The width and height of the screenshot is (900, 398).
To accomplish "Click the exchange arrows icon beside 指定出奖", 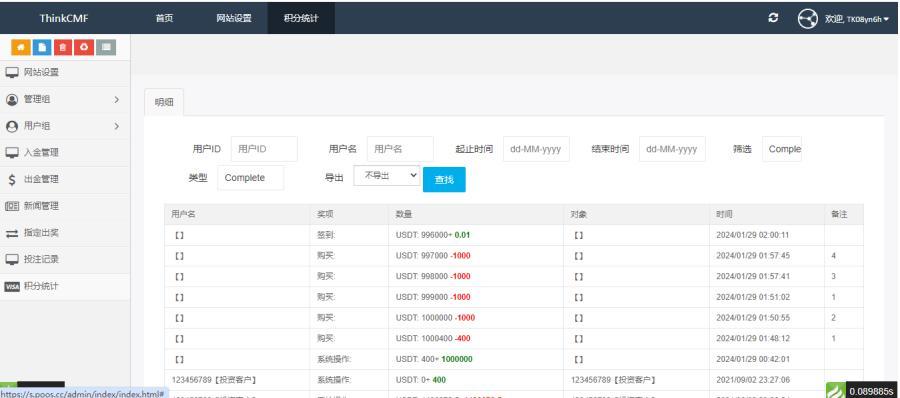I will pyautogui.click(x=12, y=233).
